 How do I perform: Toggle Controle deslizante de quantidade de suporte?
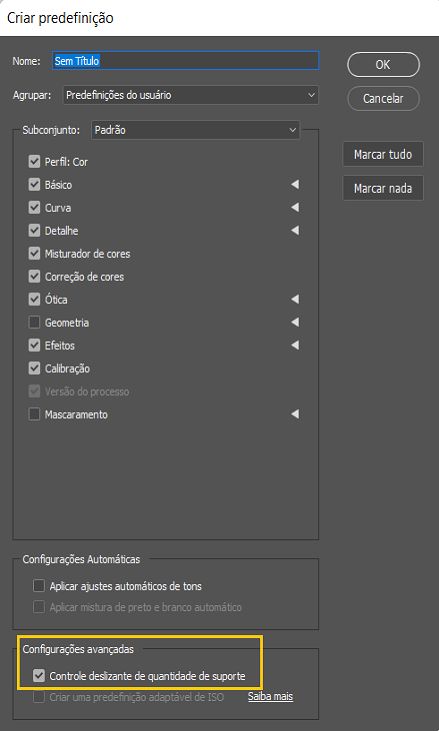(x=39, y=675)
